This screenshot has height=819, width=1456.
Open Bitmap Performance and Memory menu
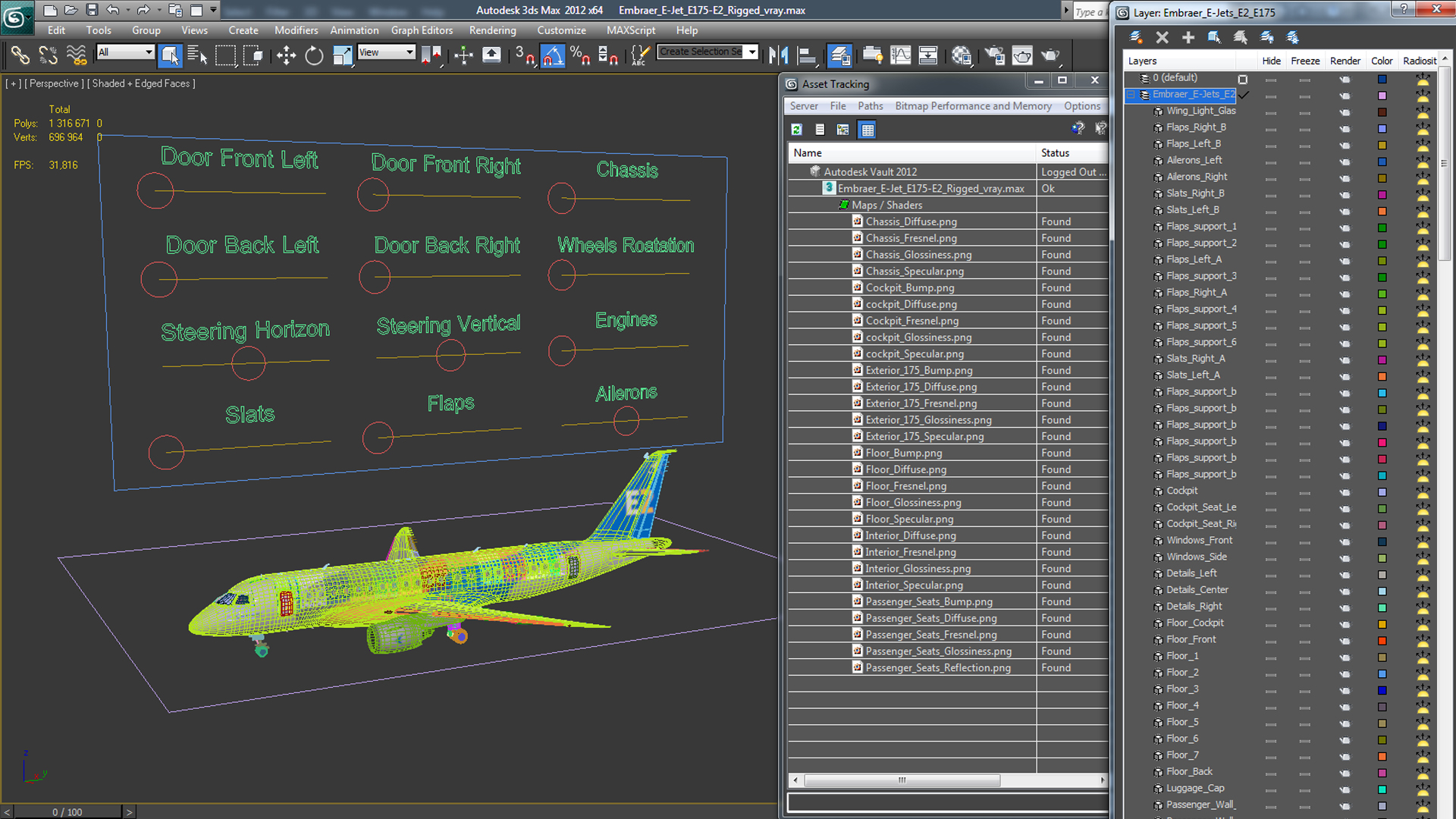point(973,106)
